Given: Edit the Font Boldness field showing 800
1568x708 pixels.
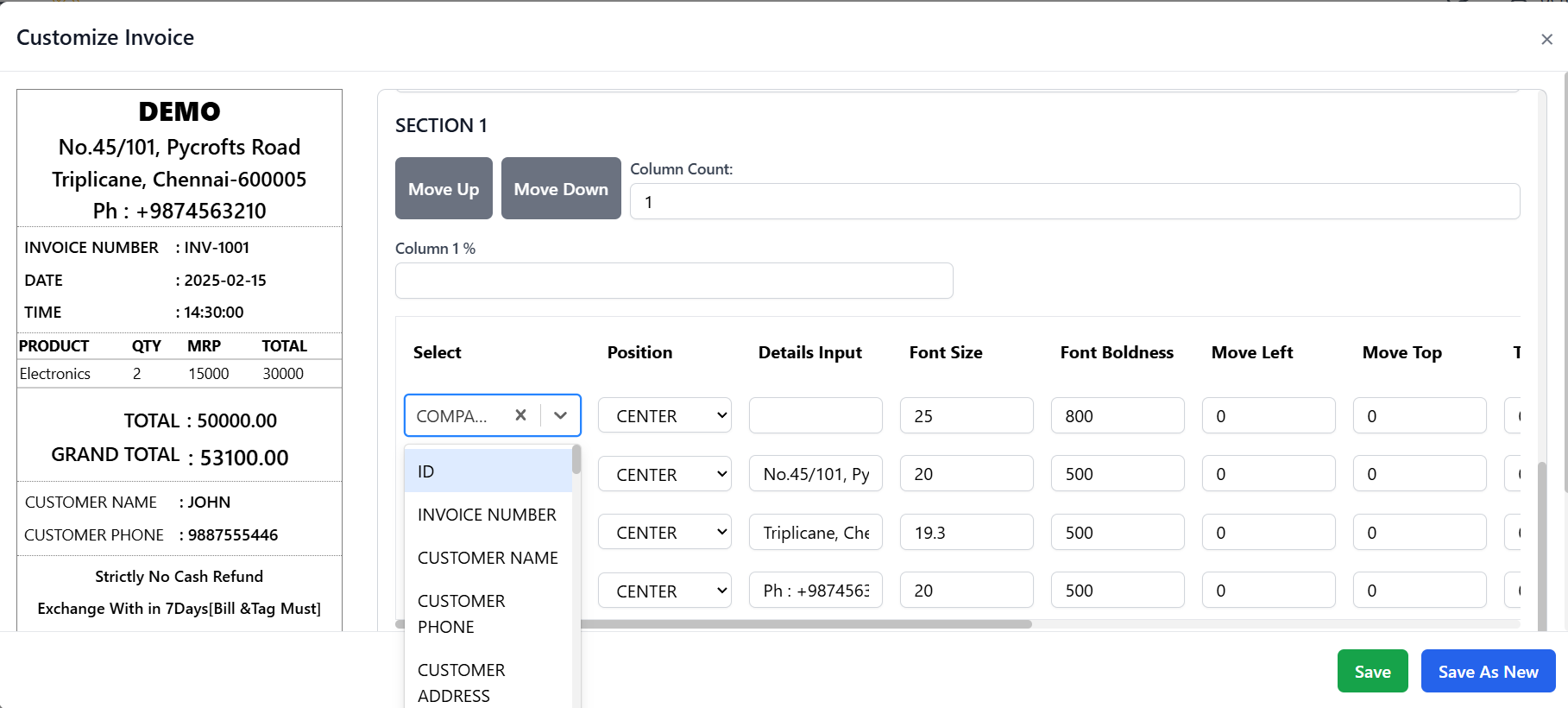Looking at the screenshot, I should click(1118, 415).
